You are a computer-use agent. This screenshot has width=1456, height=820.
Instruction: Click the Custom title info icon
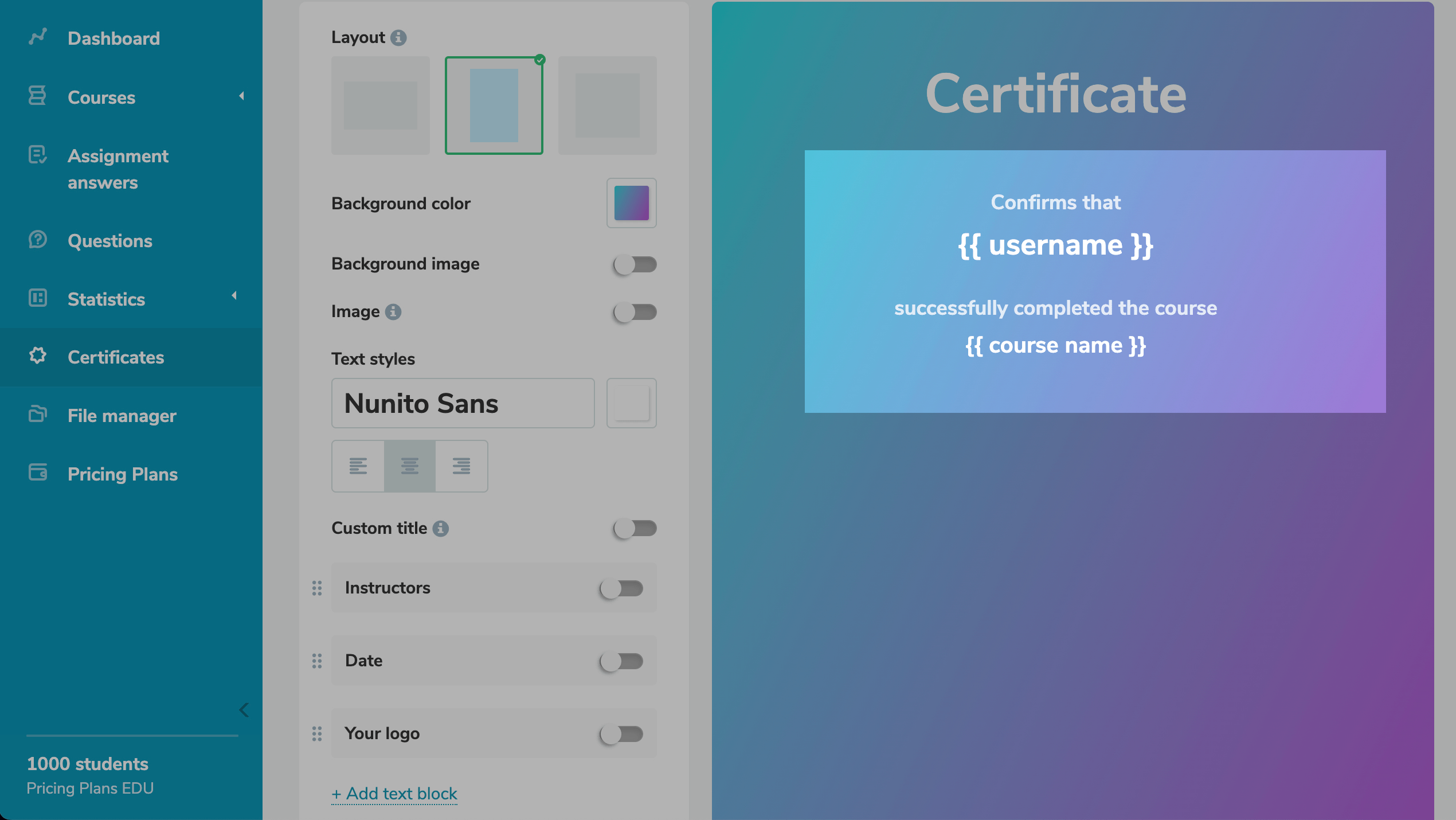click(440, 528)
